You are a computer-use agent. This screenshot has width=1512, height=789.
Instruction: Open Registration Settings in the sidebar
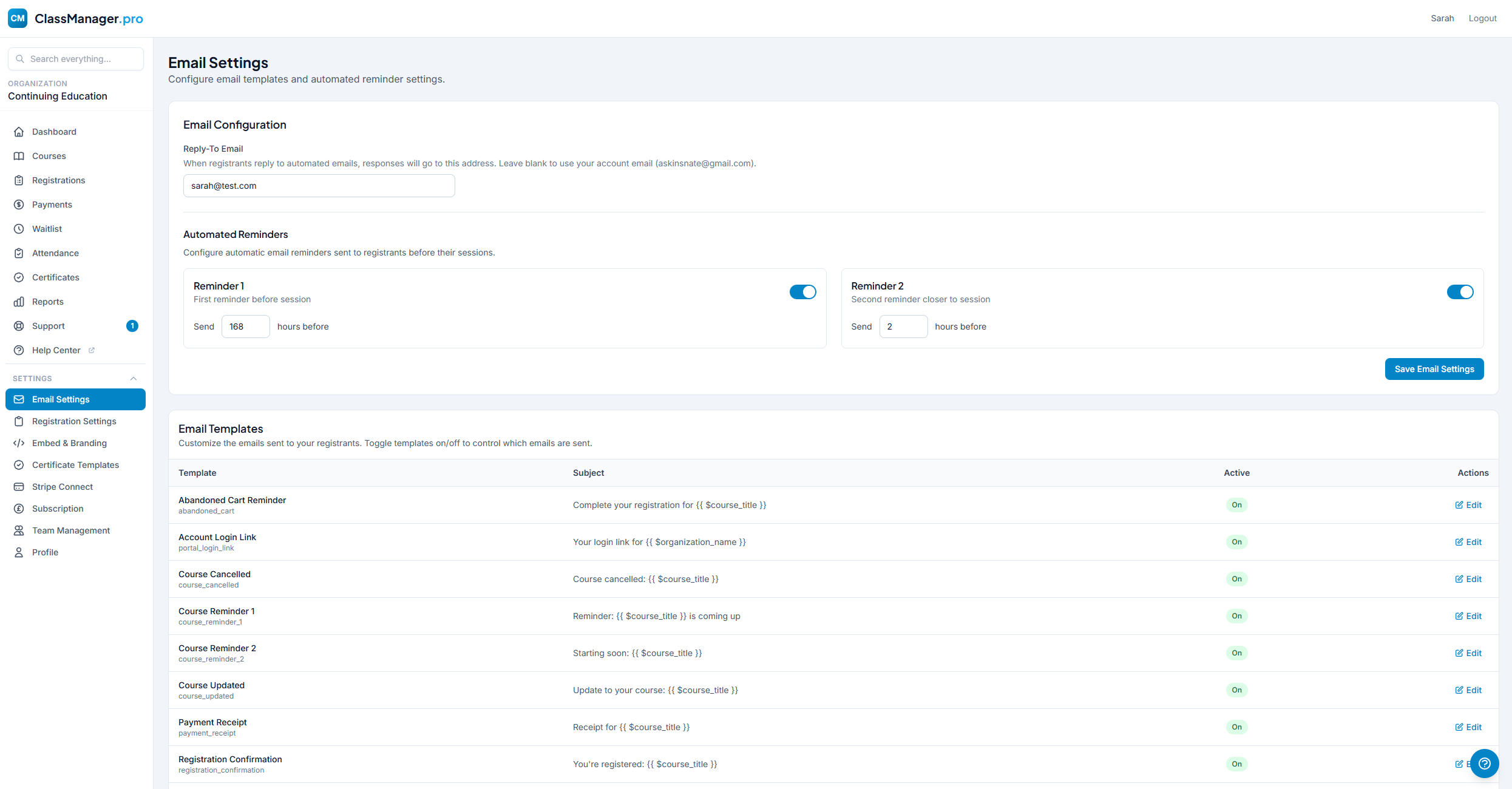point(74,421)
